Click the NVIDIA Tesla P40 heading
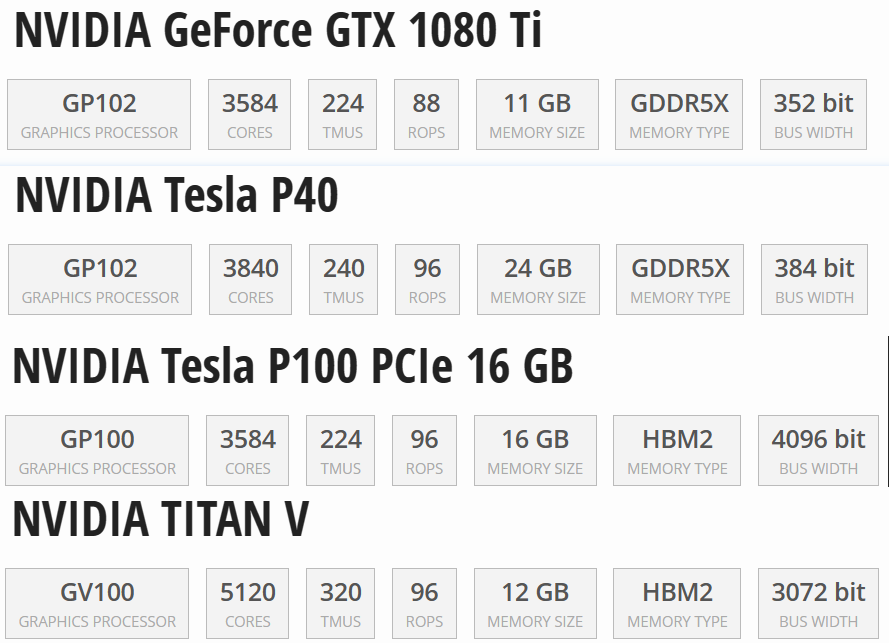This screenshot has width=889, height=643. [177, 196]
